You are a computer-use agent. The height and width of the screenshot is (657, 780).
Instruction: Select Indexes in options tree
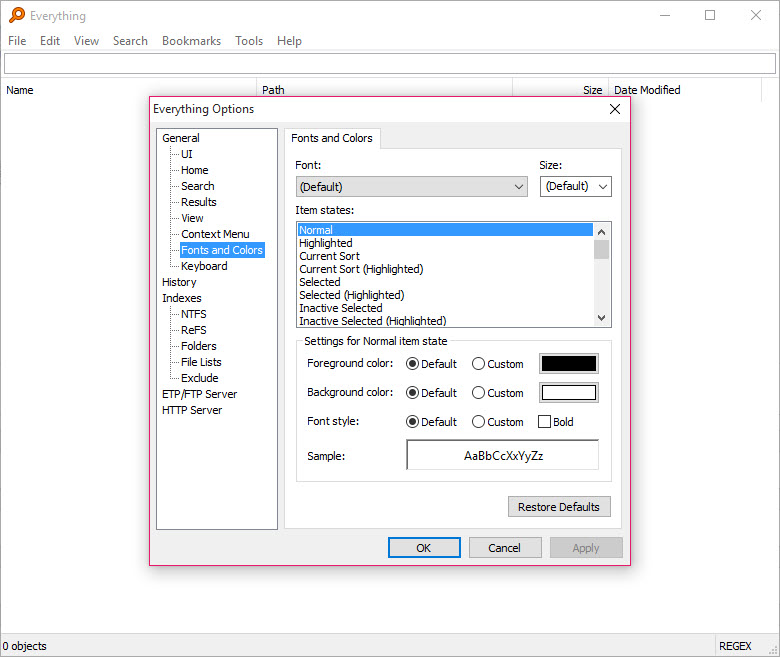[x=182, y=298]
